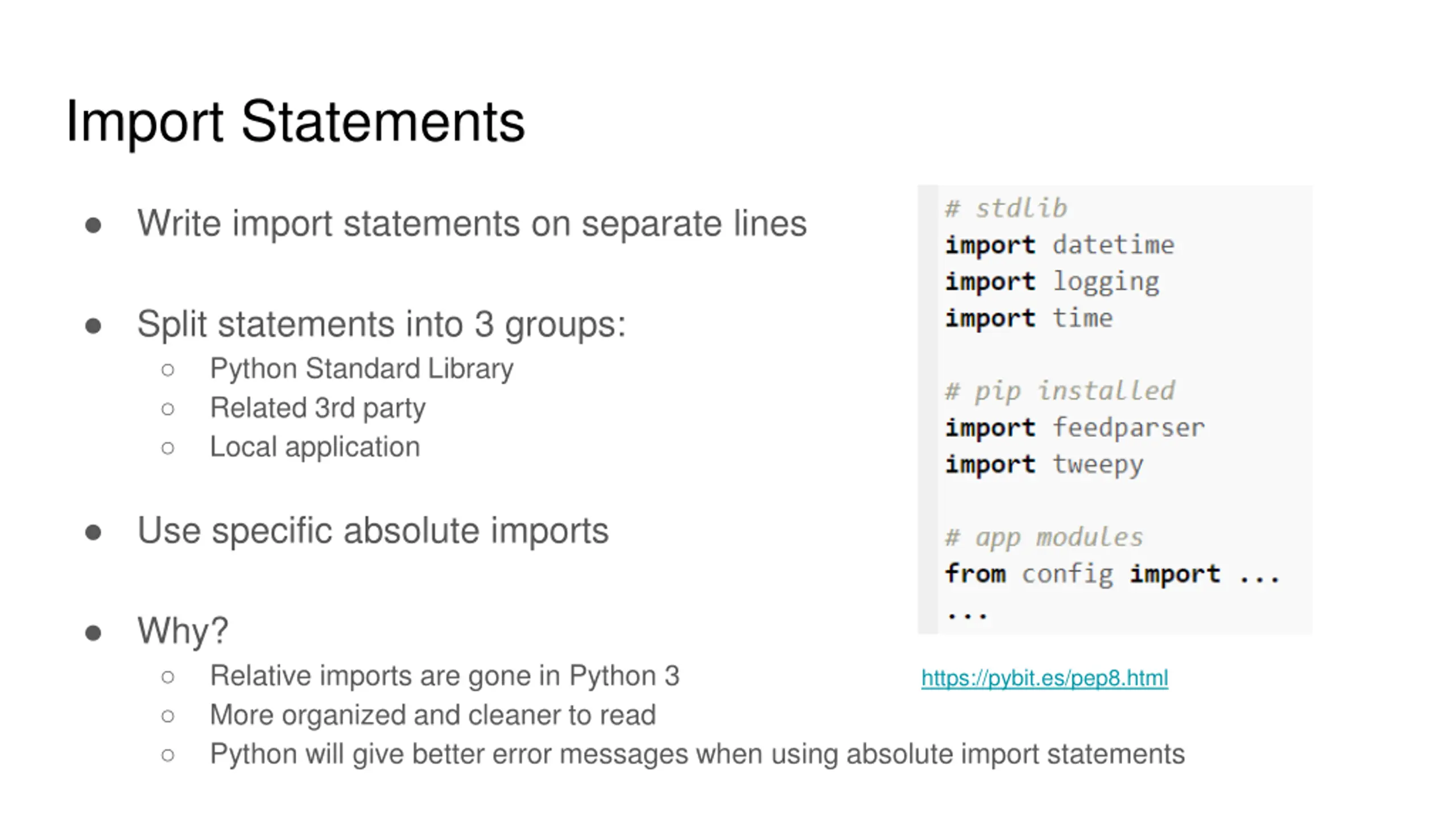Click the '# stdlib' code comment
The image size is (1456, 819).
pos(1006,208)
